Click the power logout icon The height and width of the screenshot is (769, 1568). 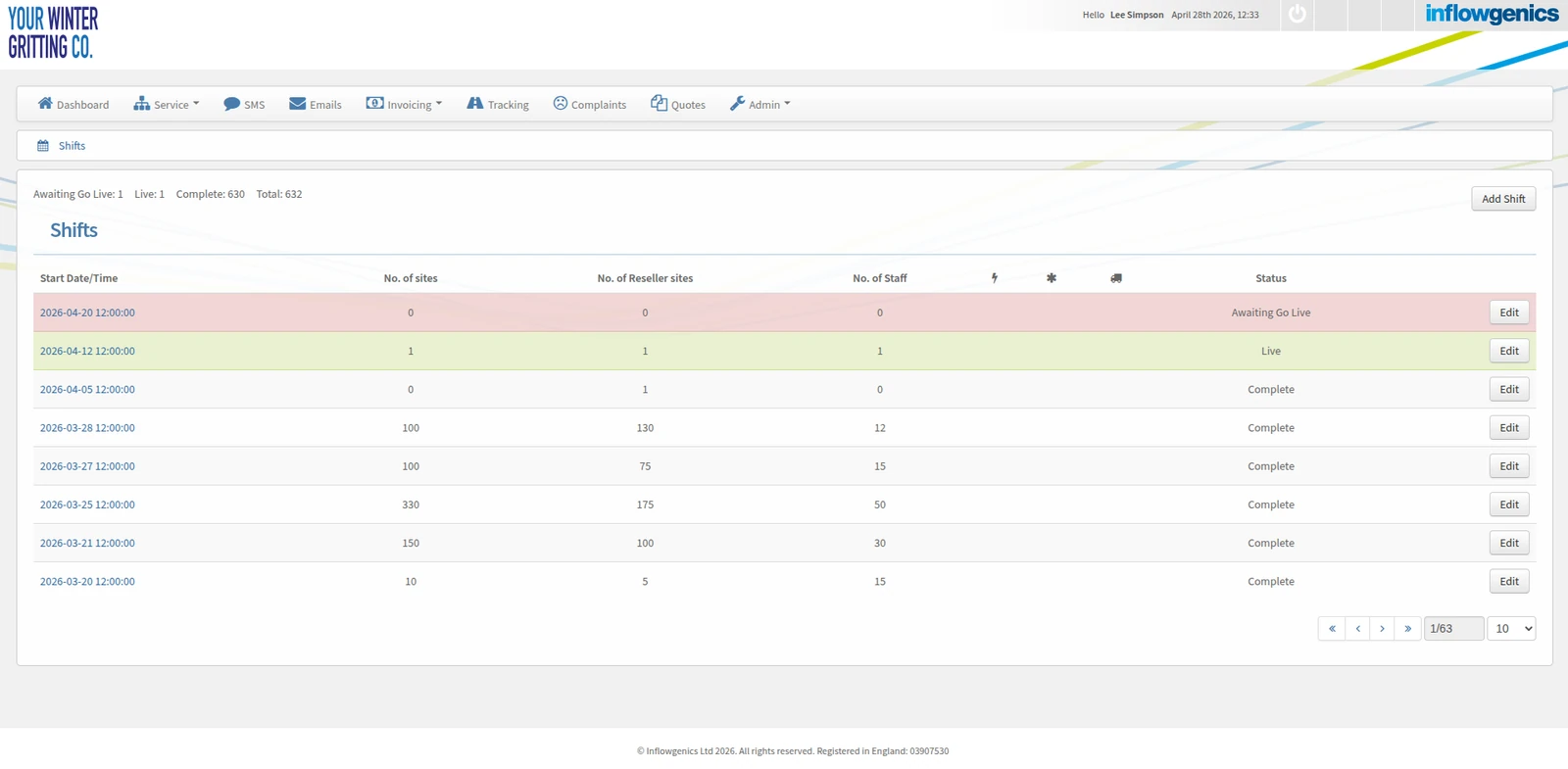1298,14
